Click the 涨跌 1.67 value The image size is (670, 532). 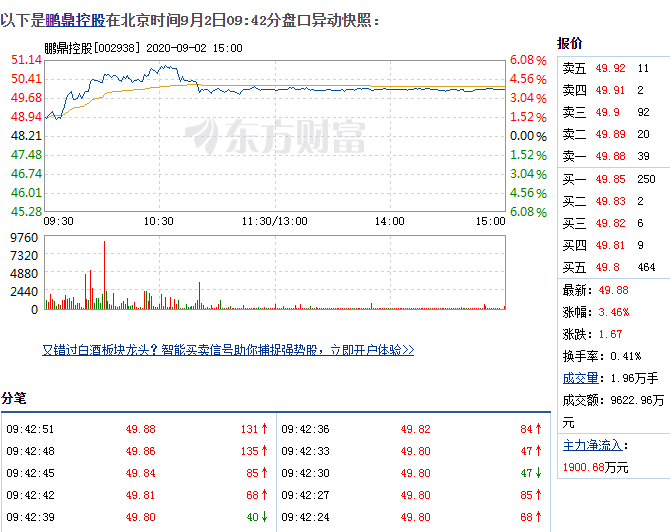coord(610,334)
